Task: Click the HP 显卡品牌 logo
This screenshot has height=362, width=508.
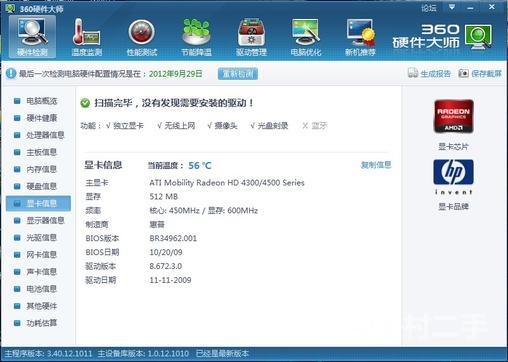Action: (x=453, y=177)
